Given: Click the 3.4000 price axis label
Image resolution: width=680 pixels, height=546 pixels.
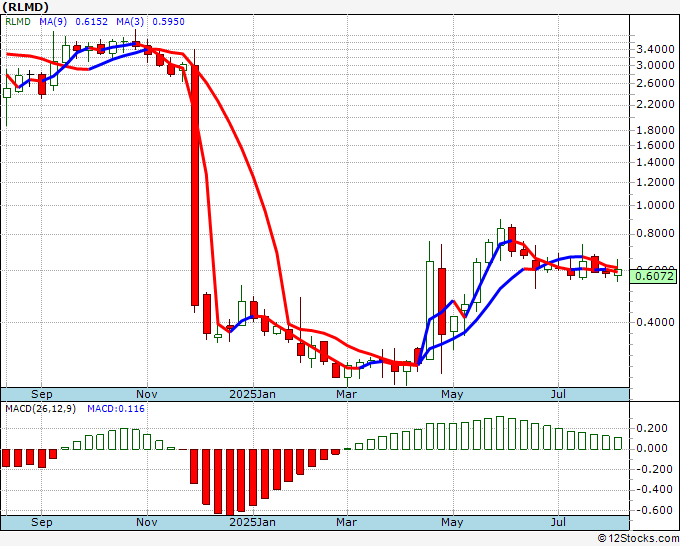Looking at the screenshot, I should pos(655,49).
